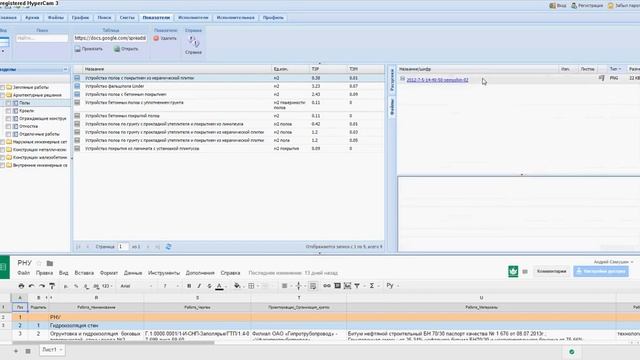Toggle bold formatting in the spreadsheet

click(189, 286)
